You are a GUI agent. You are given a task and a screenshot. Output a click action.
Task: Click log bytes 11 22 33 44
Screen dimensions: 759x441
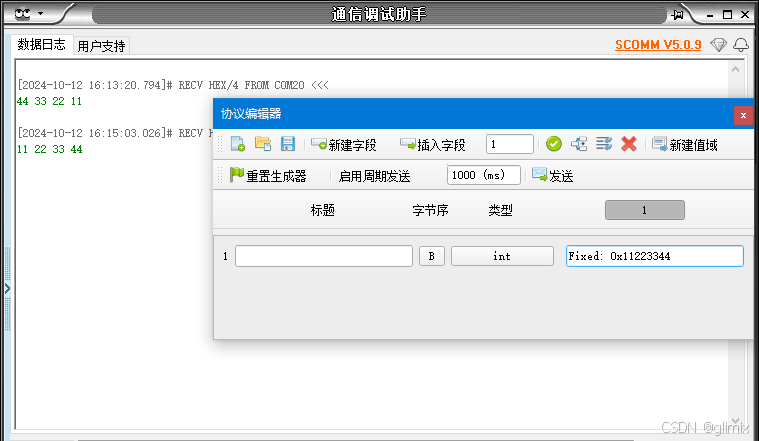pos(49,149)
